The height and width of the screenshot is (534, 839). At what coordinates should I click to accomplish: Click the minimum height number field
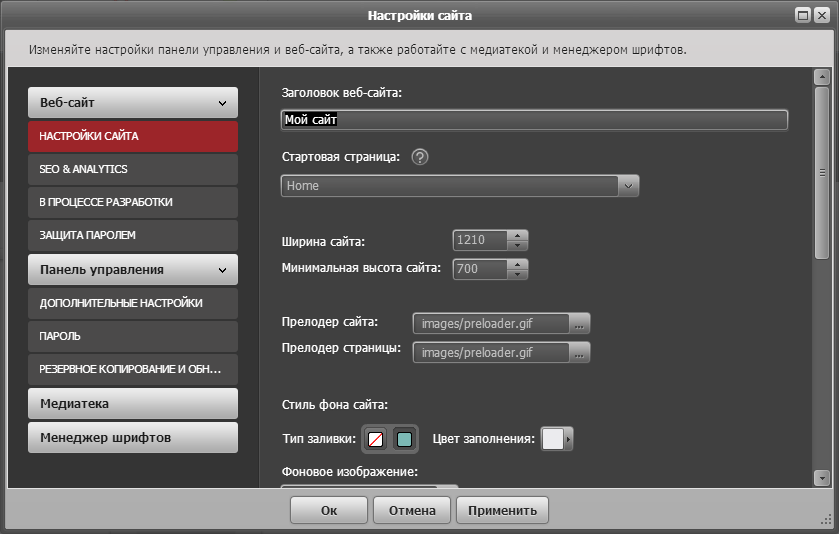pos(480,269)
